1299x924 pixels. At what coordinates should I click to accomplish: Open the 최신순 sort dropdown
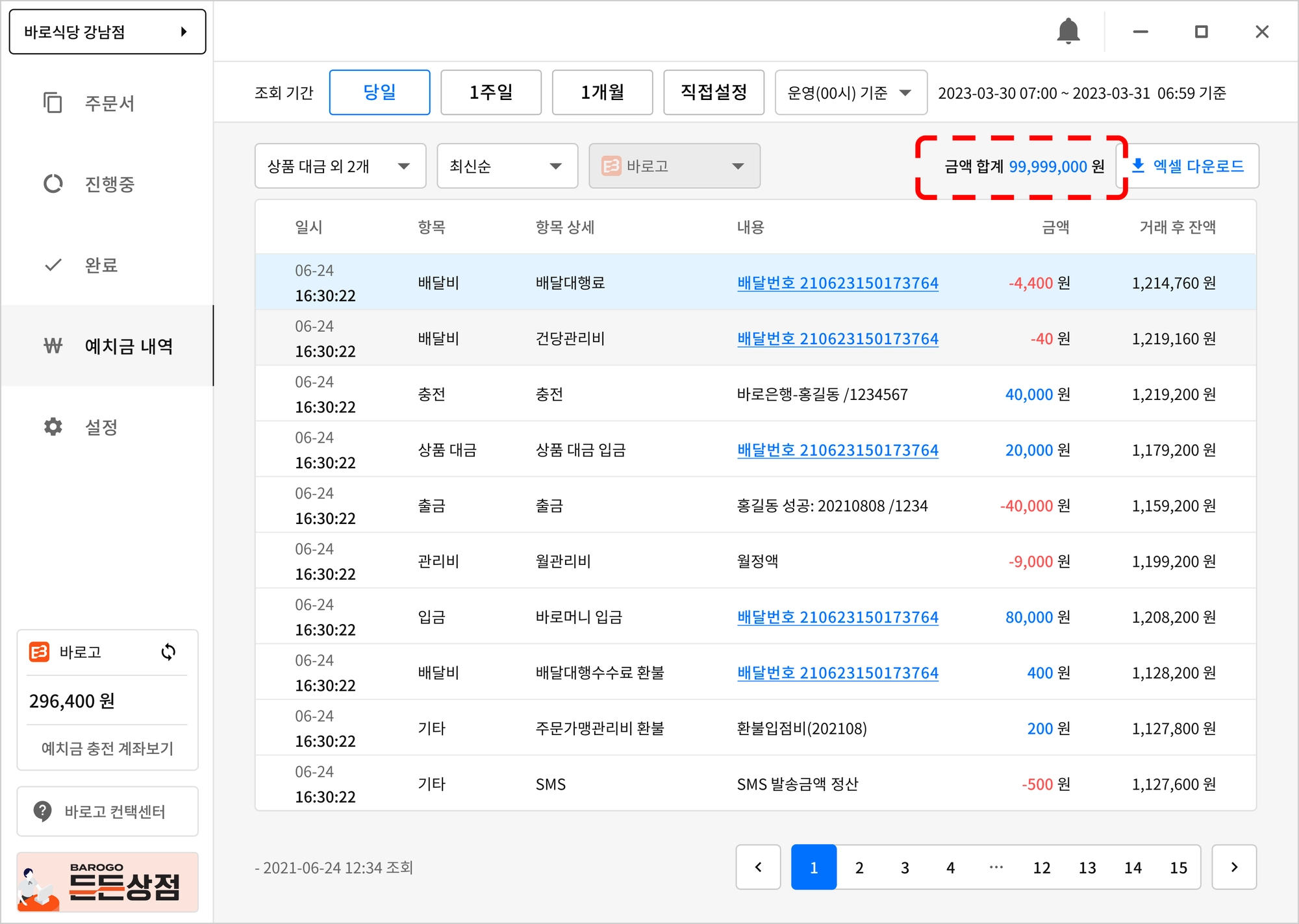[507, 166]
